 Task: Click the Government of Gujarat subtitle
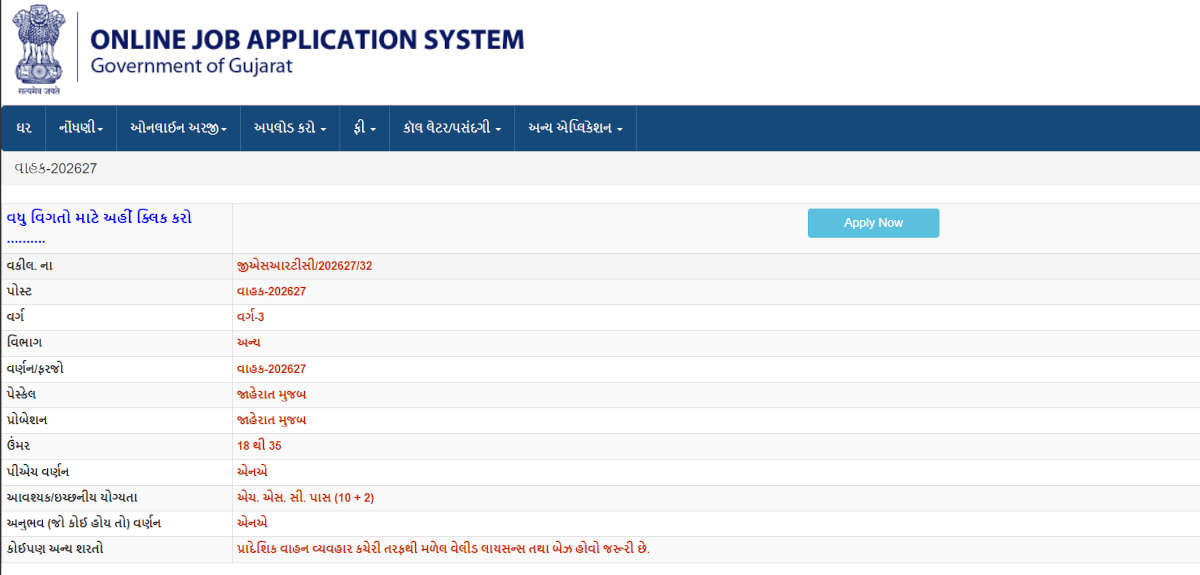(x=191, y=67)
